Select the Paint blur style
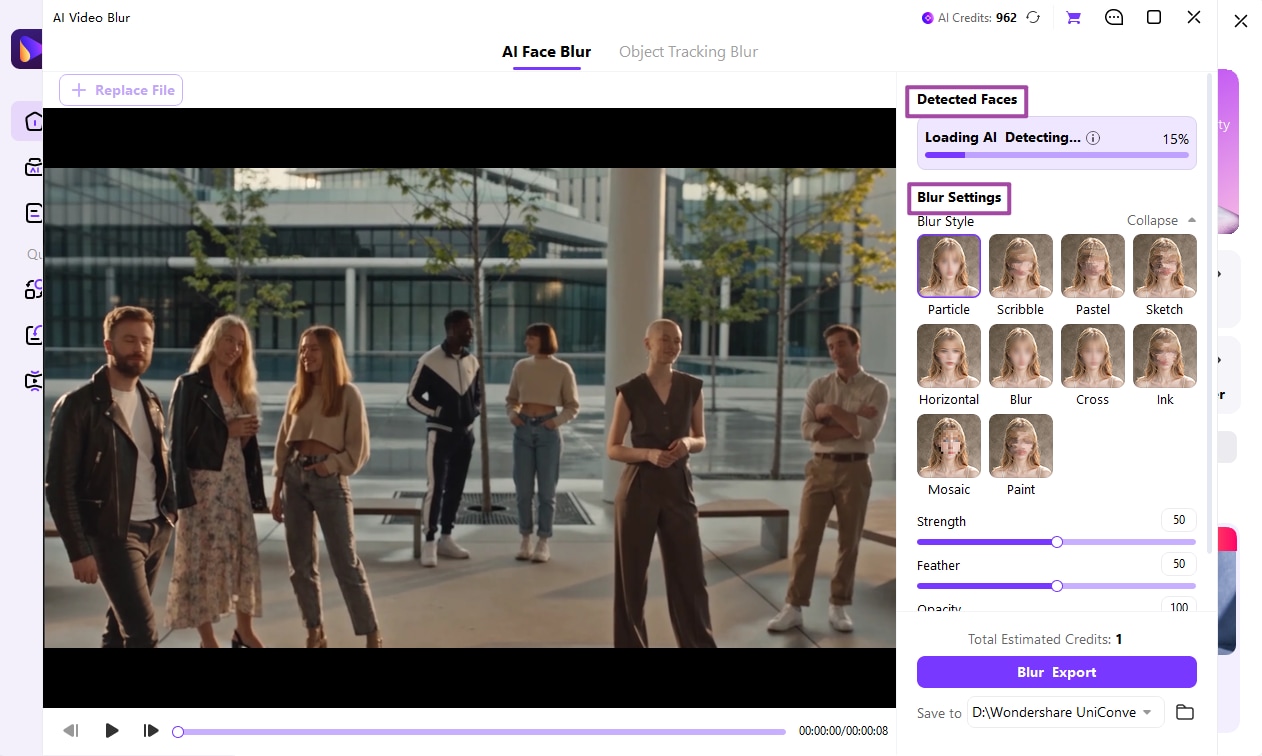The height and width of the screenshot is (756, 1262). [x=1021, y=446]
